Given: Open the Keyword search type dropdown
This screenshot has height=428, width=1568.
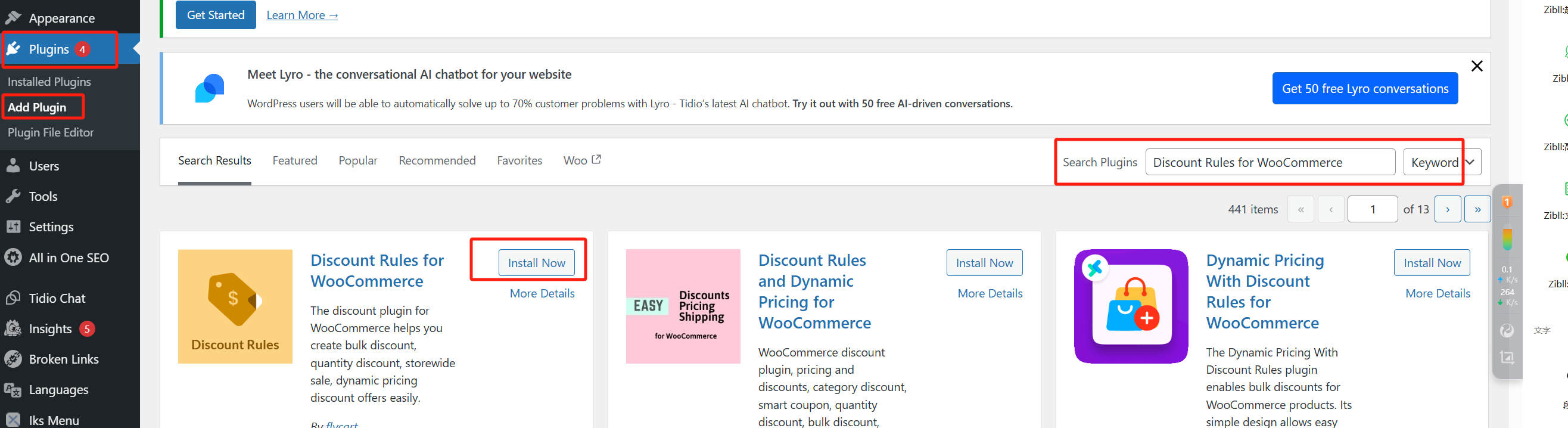Looking at the screenshot, I should point(1441,162).
